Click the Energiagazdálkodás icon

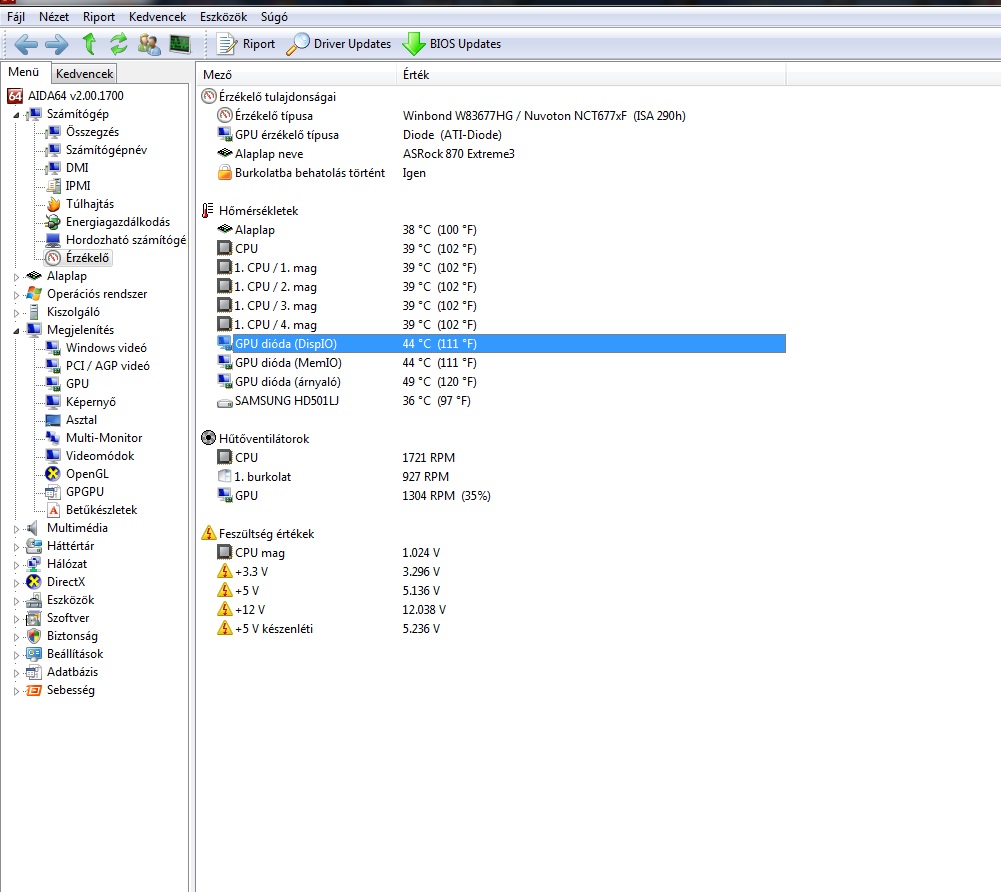[53, 222]
